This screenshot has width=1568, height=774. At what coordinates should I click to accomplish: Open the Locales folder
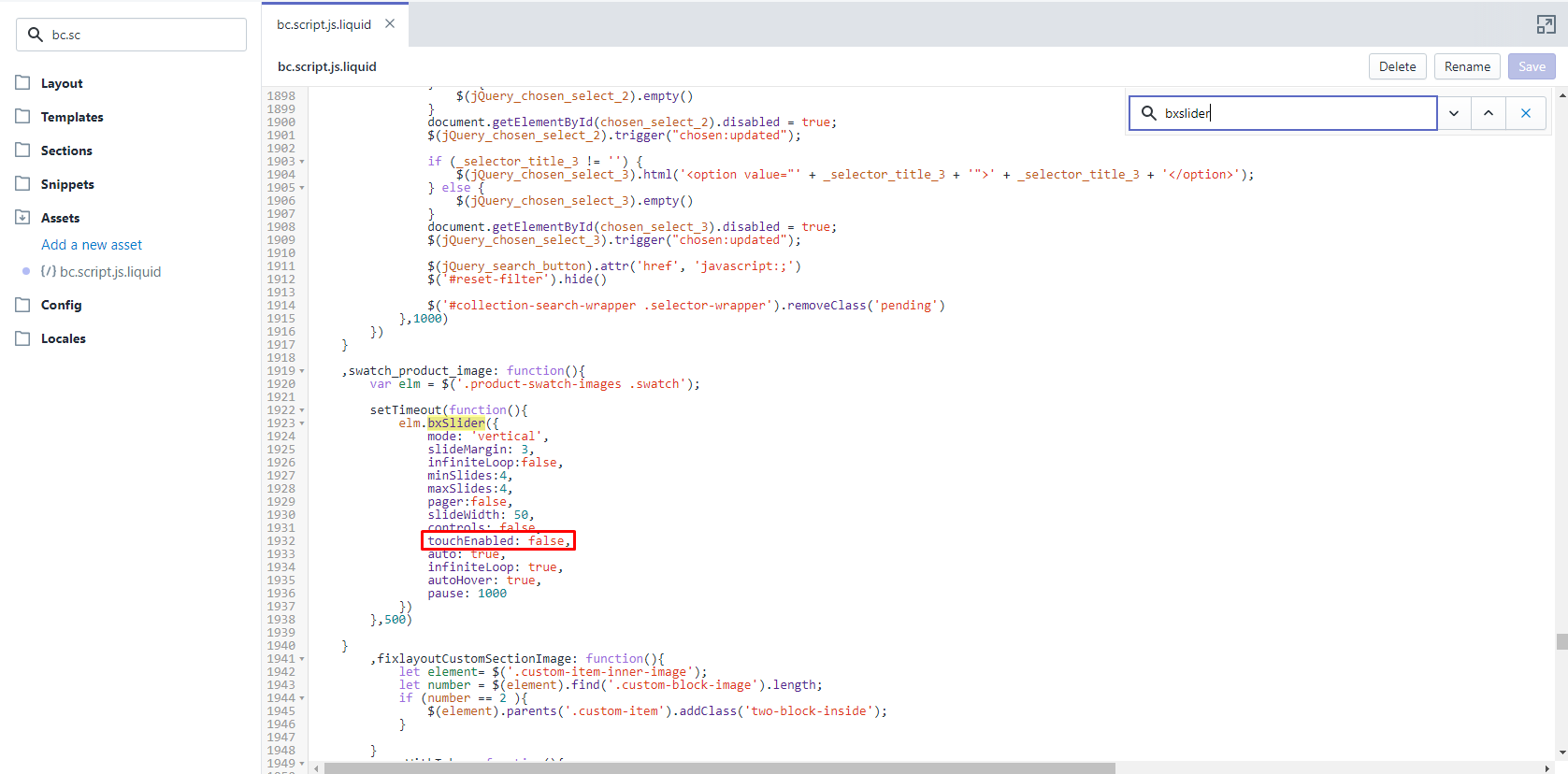[x=64, y=338]
